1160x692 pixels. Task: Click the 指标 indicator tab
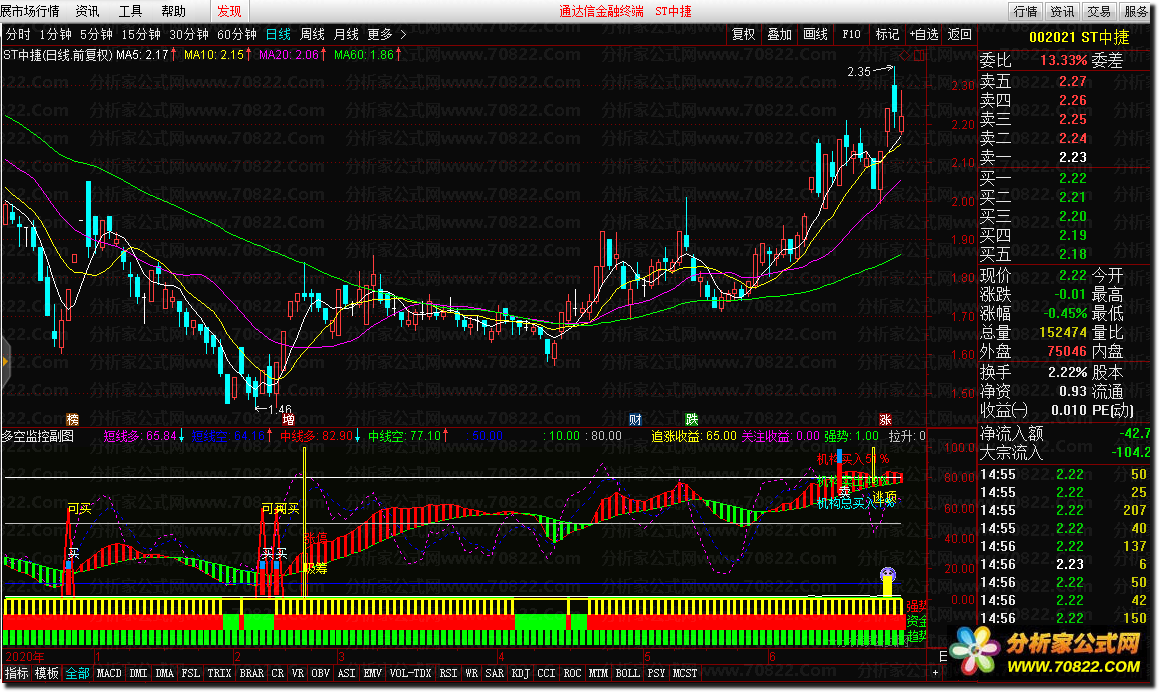point(16,673)
